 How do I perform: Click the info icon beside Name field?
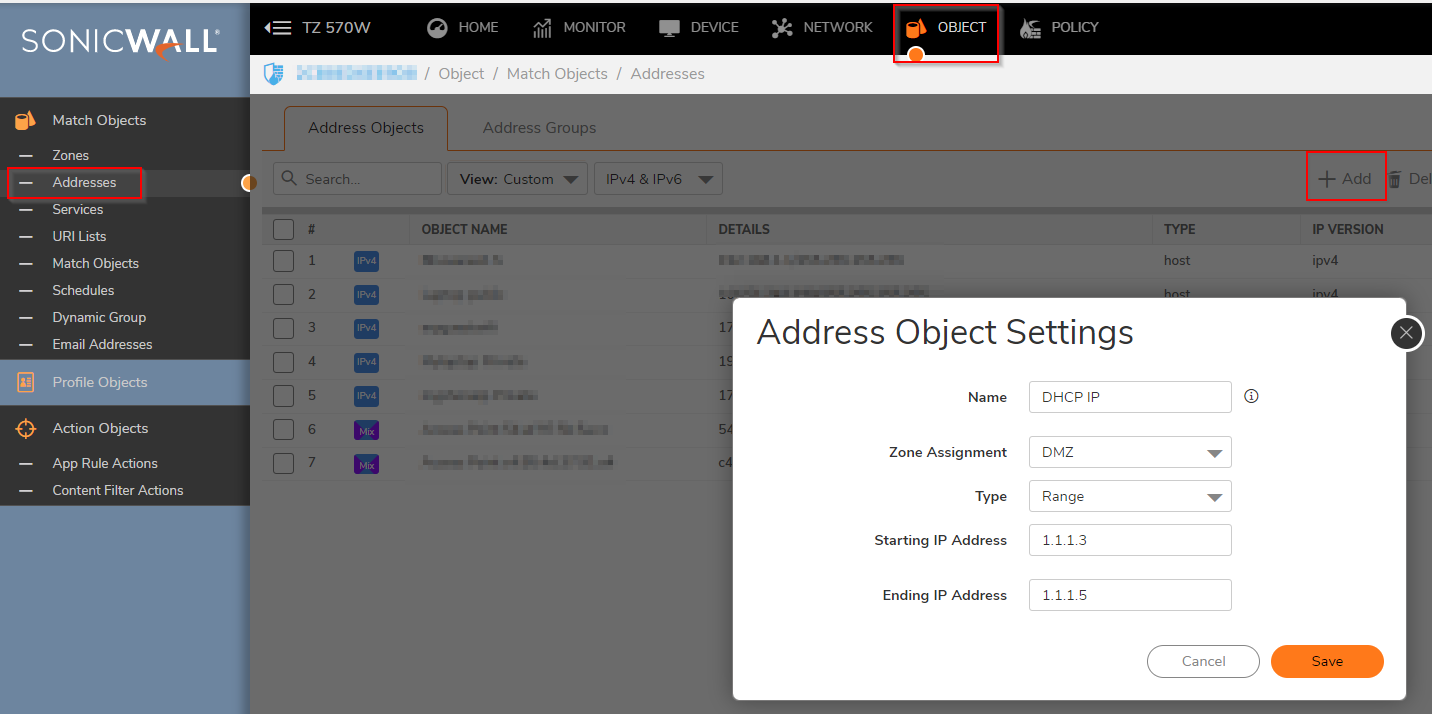(x=1251, y=396)
